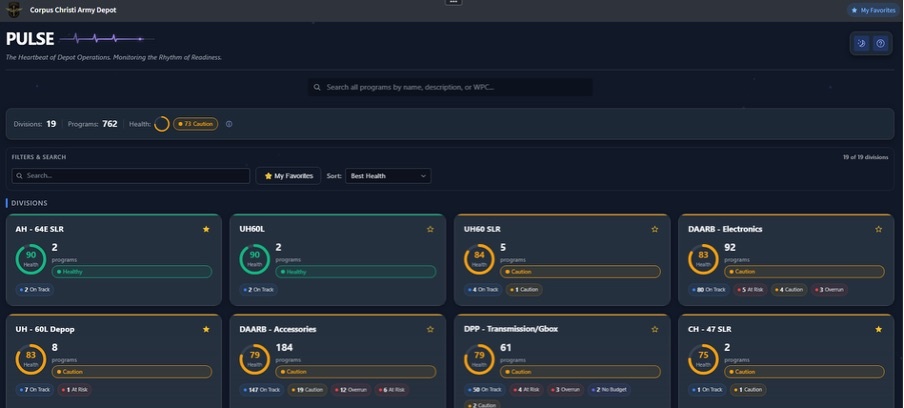The height and width of the screenshot is (408, 904).
Task: Unstar the CH - 47 SLR division
Action: 879,329
